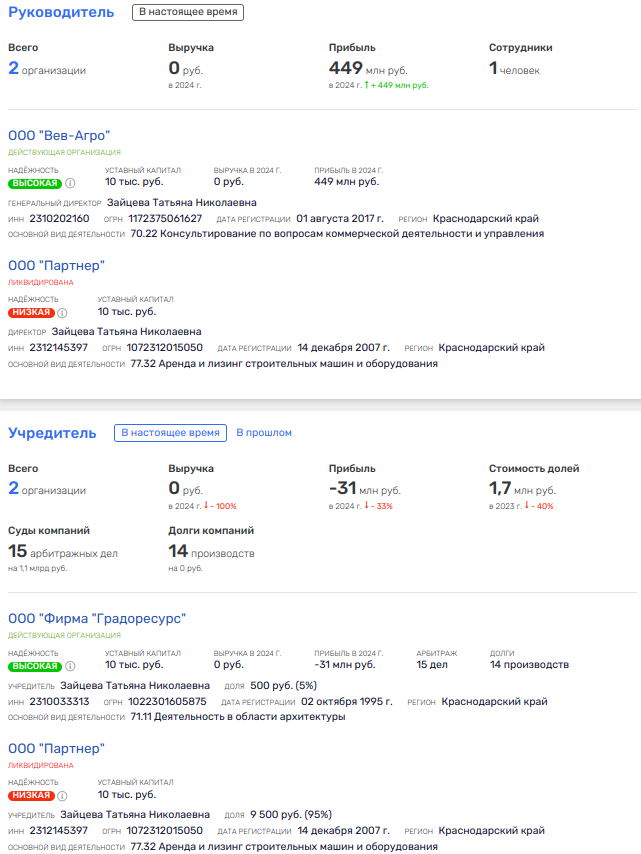The height and width of the screenshot is (854, 641).
Task: Open ООО "Партнер" link under Учредитель
Action: 56,749
